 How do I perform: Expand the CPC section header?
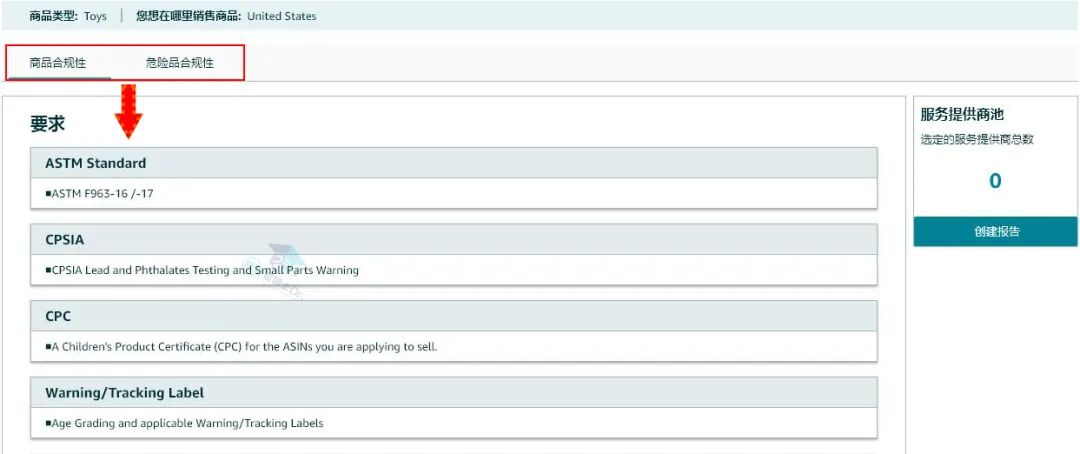click(x=454, y=316)
